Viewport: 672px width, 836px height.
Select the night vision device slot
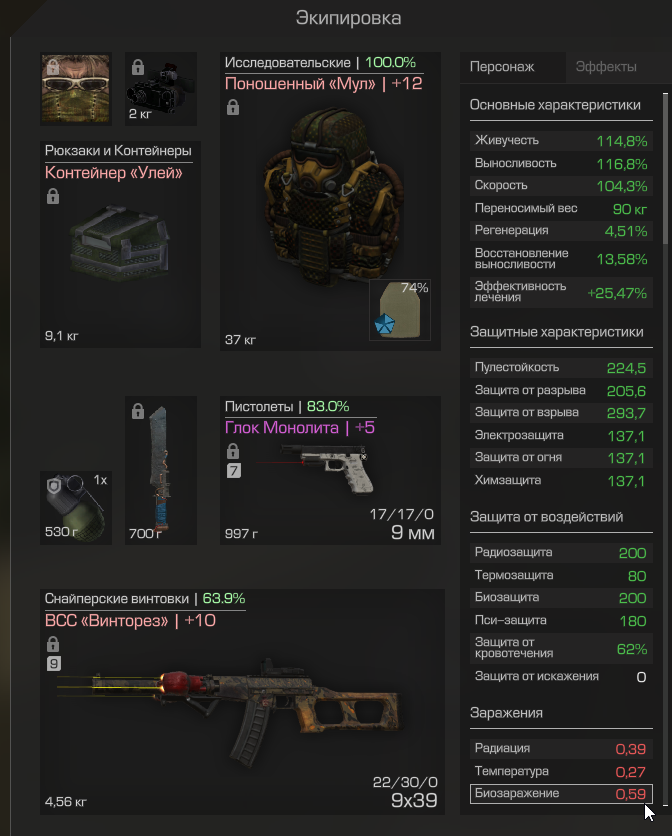pos(161,89)
